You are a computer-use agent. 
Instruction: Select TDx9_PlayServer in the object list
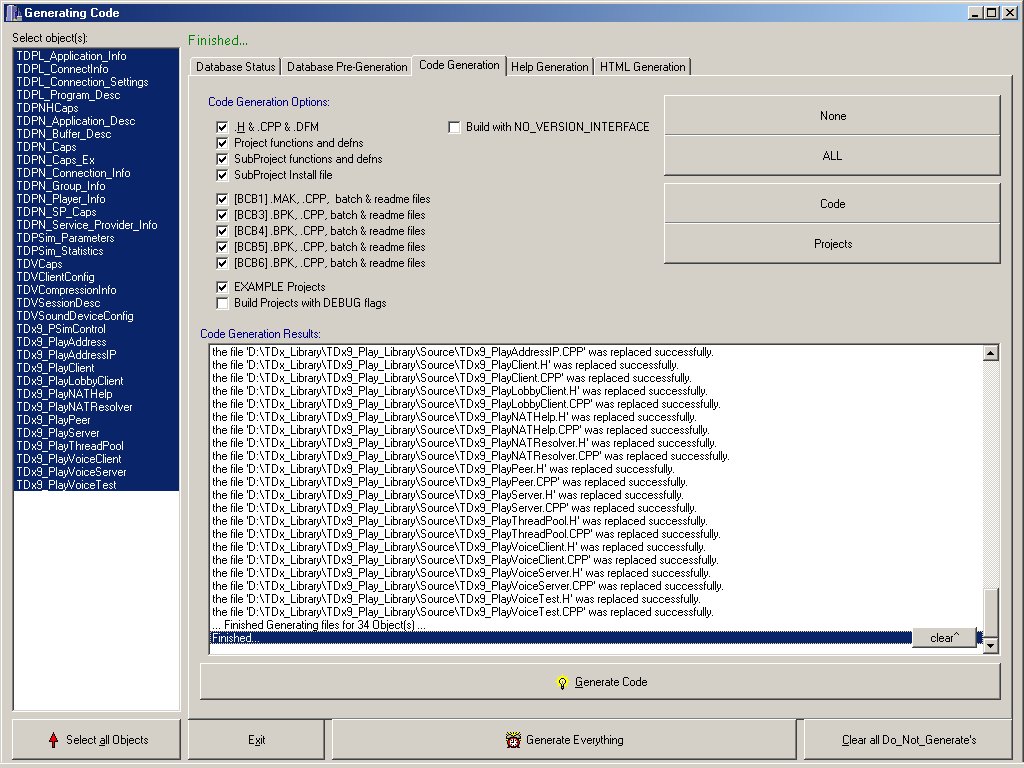[x=58, y=433]
